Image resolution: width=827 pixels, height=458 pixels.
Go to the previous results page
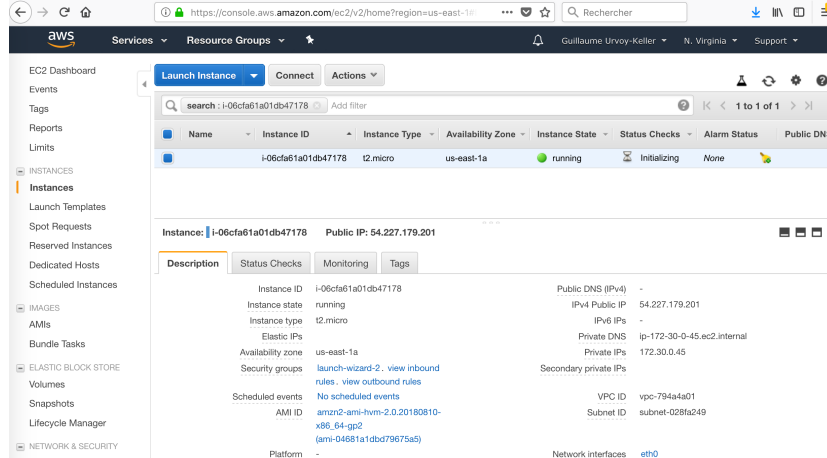723,106
